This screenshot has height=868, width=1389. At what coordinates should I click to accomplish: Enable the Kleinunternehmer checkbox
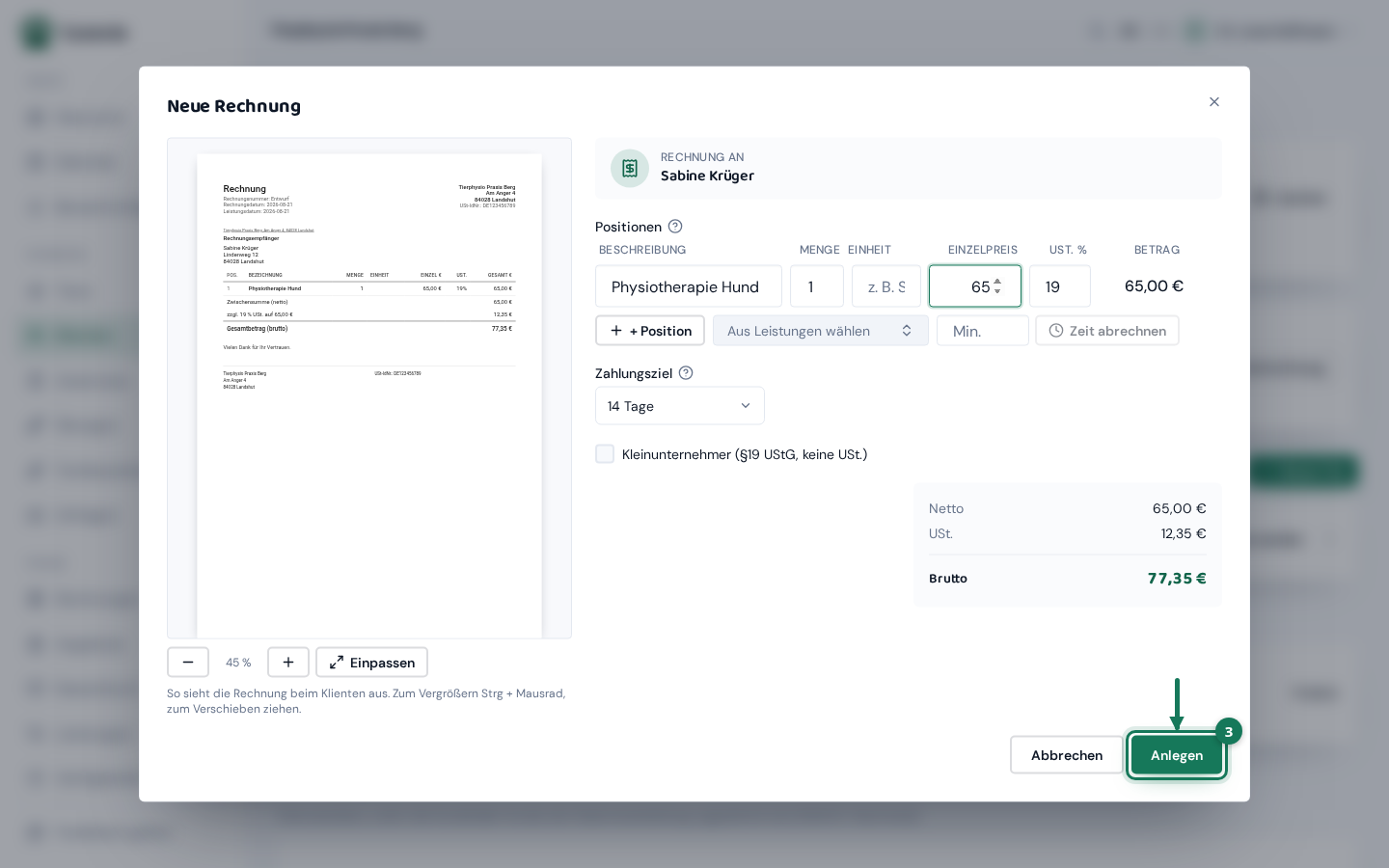pyautogui.click(x=605, y=454)
